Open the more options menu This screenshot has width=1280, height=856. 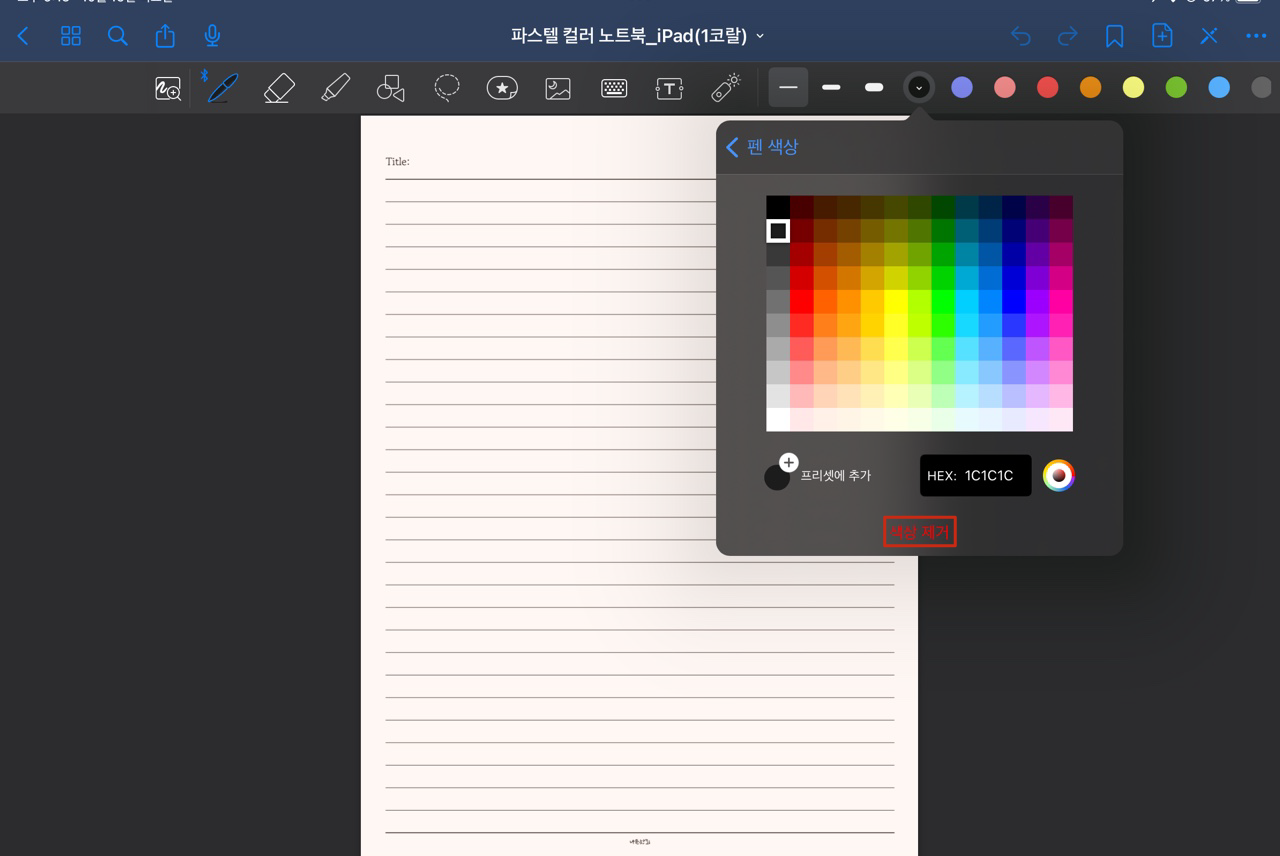[x=1255, y=36]
